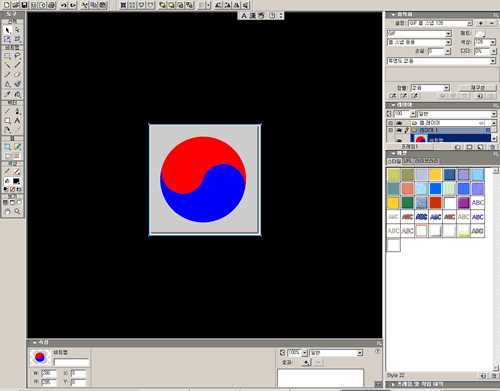Select the Scale tool

[x=7, y=39]
